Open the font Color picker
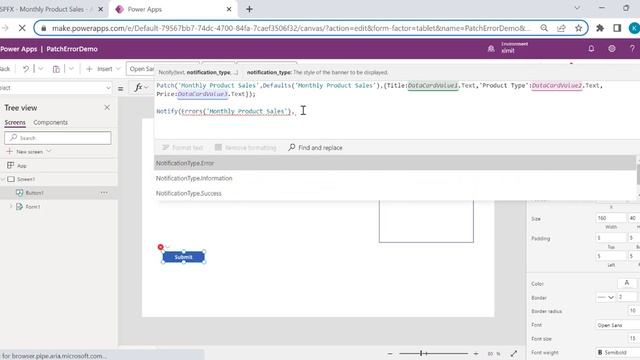Viewport: 640px width, 360px height. pyautogui.click(x=627, y=283)
